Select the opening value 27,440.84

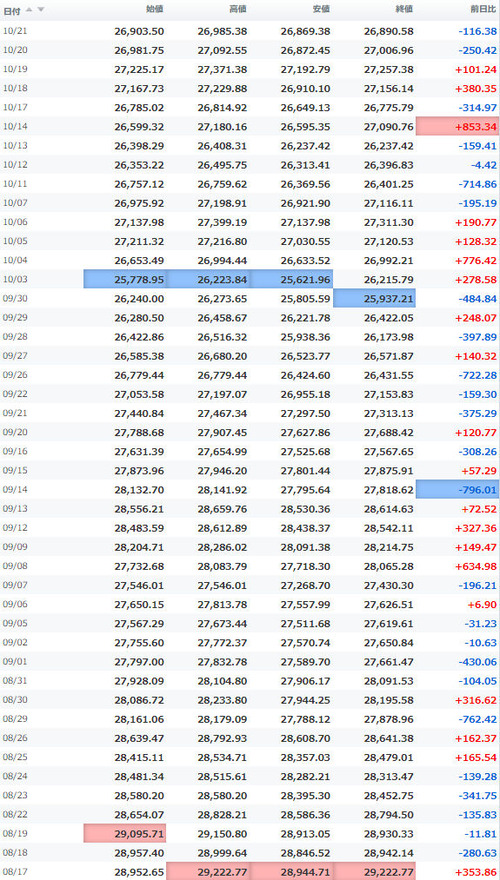(x=139, y=413)
